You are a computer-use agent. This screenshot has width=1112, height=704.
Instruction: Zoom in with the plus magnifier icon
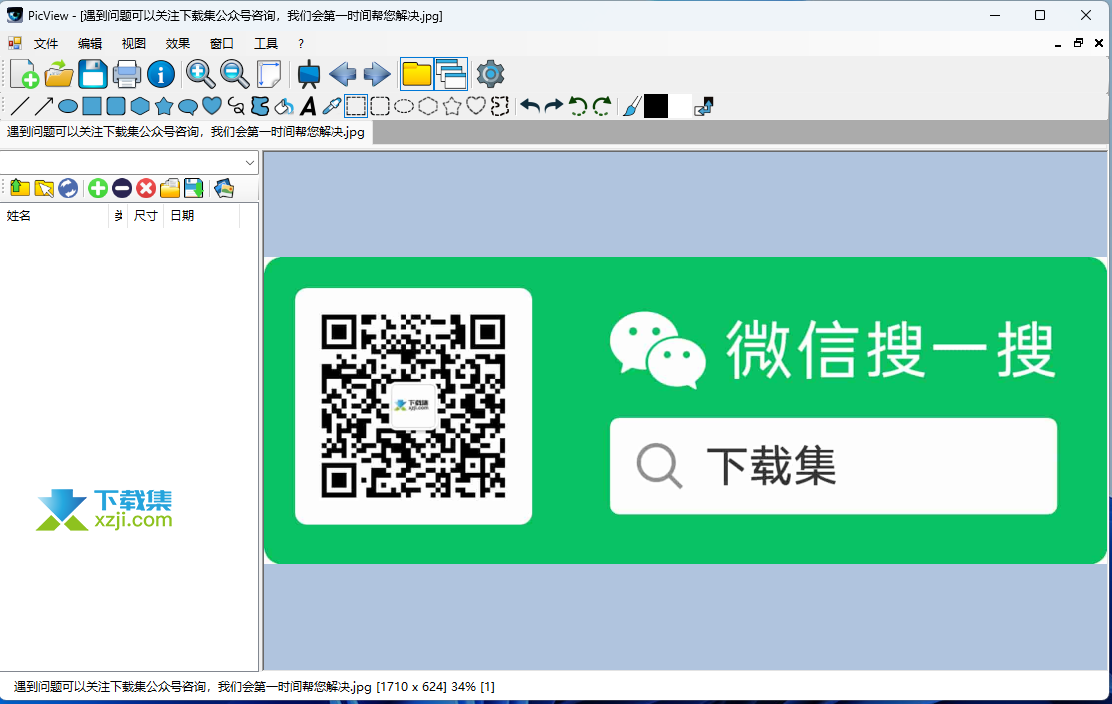click(x=200, y=74)
